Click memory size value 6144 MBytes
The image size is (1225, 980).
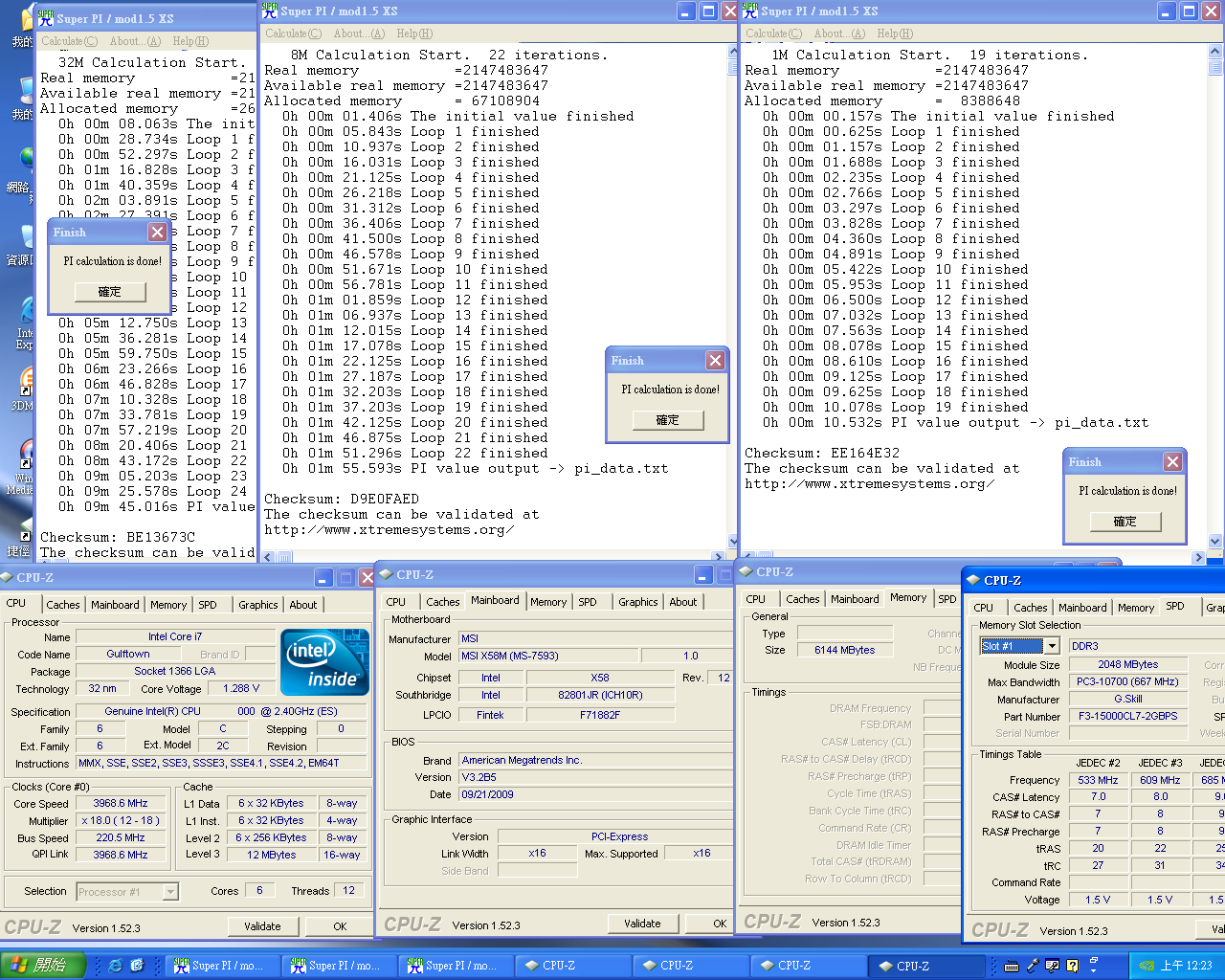pyautogui.click(x=845, y=650)
